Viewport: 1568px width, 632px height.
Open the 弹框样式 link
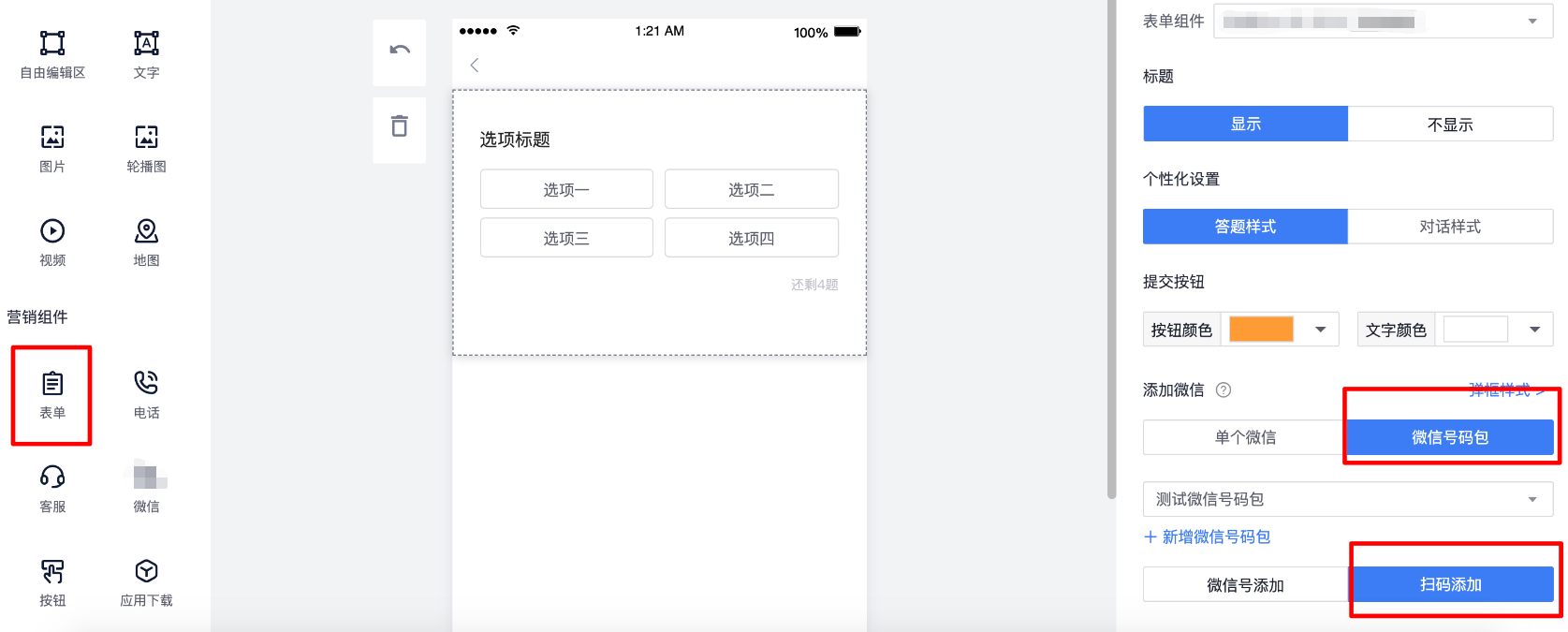(x=1505, y=389)
